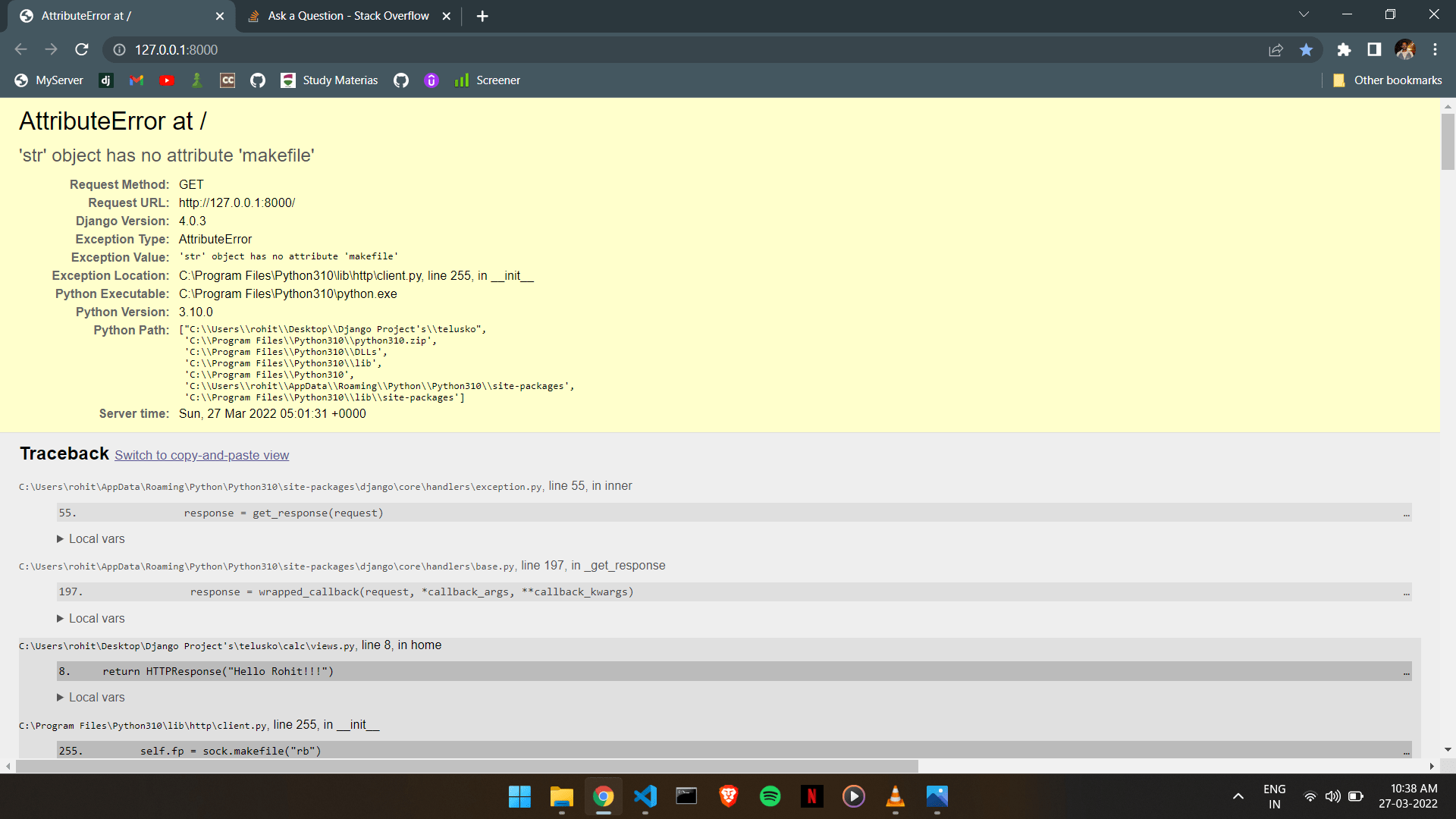
Task: Toggle the browser side panel icon
Action: 1374,49
